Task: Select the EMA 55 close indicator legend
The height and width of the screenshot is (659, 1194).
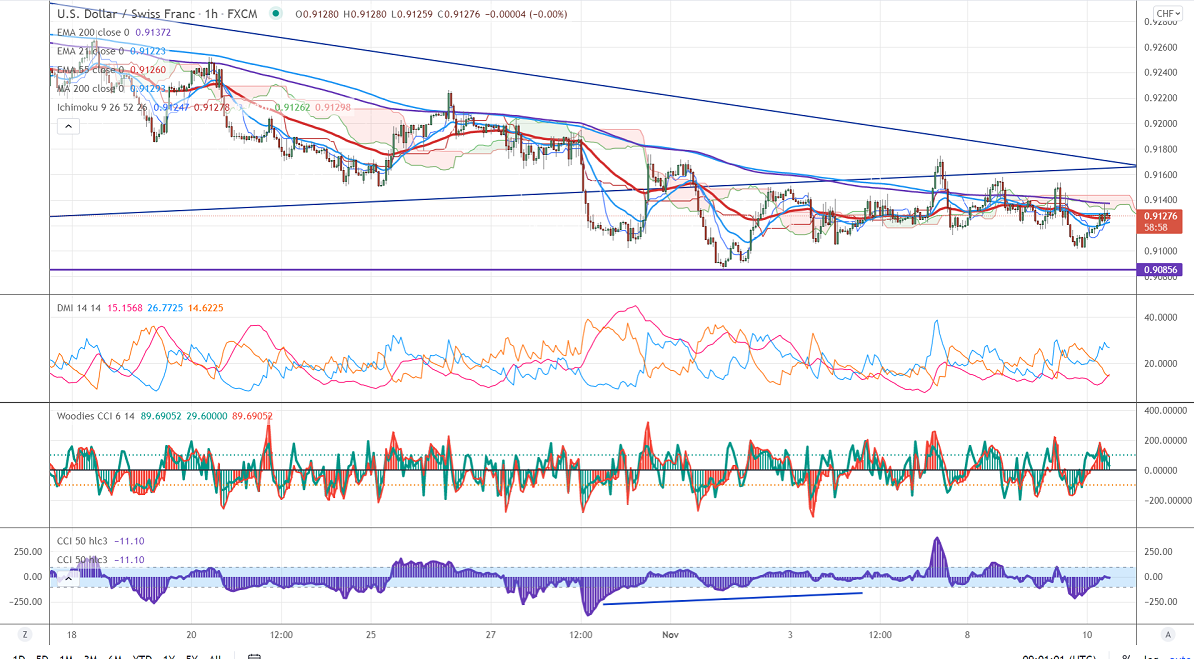Action: coord(91,70)
